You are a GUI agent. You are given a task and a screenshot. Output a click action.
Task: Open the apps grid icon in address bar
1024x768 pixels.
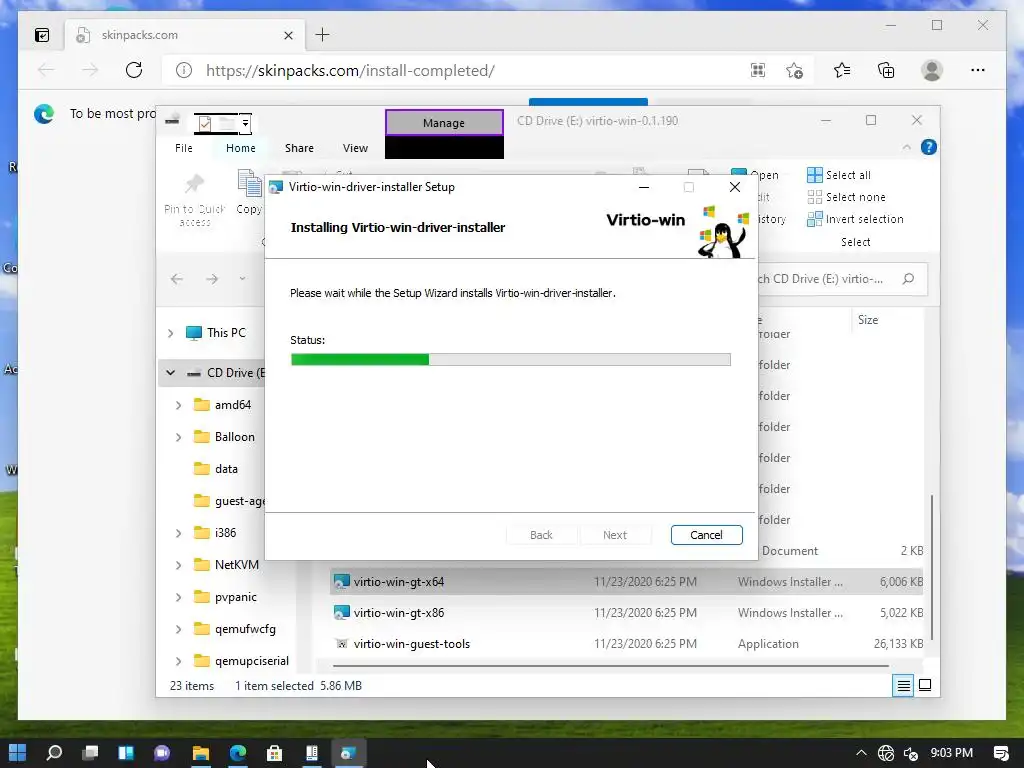(x=758, y=70)
